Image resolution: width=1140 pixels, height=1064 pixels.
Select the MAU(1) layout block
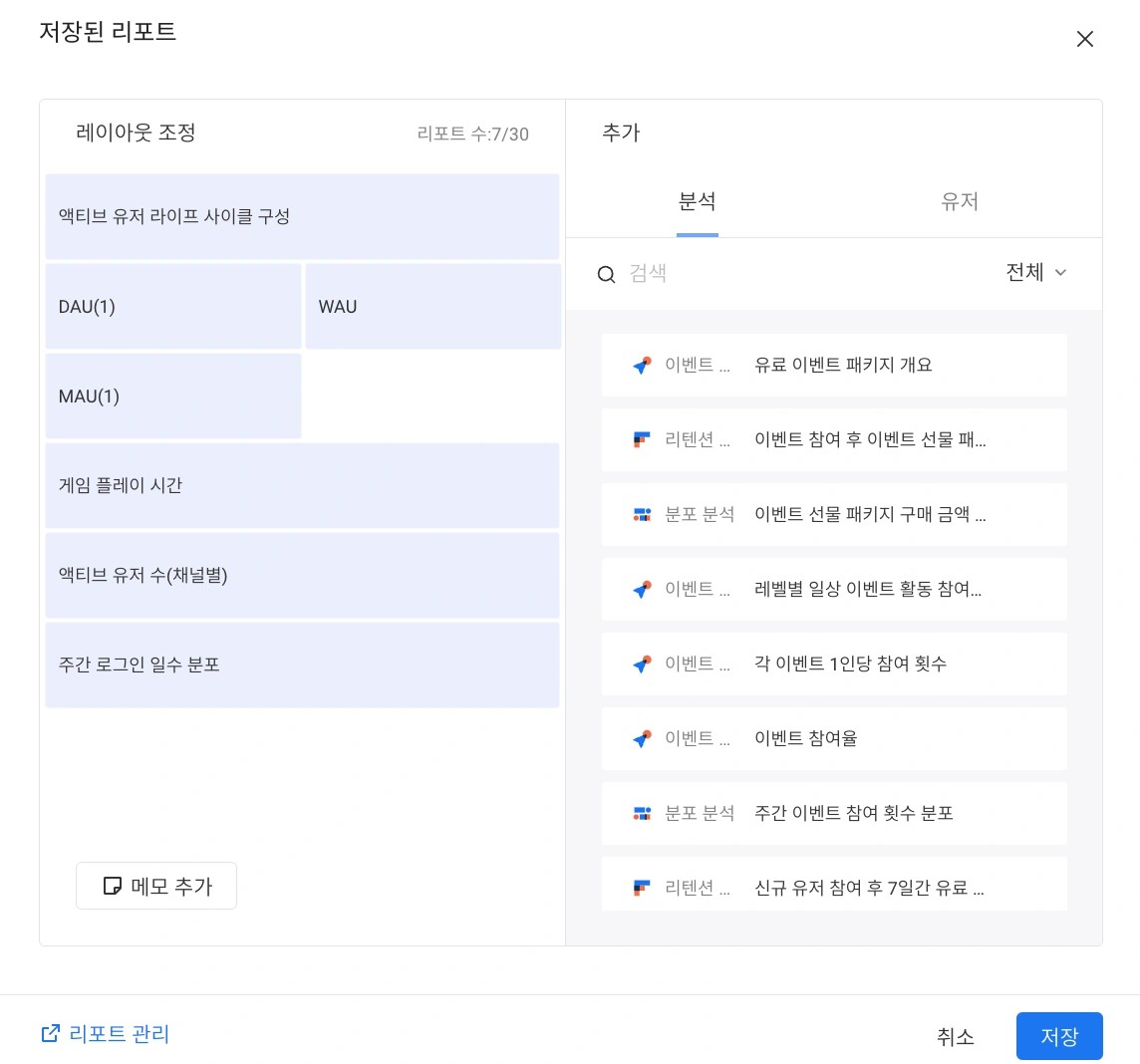pyautogui.click(x=173, y=397)
